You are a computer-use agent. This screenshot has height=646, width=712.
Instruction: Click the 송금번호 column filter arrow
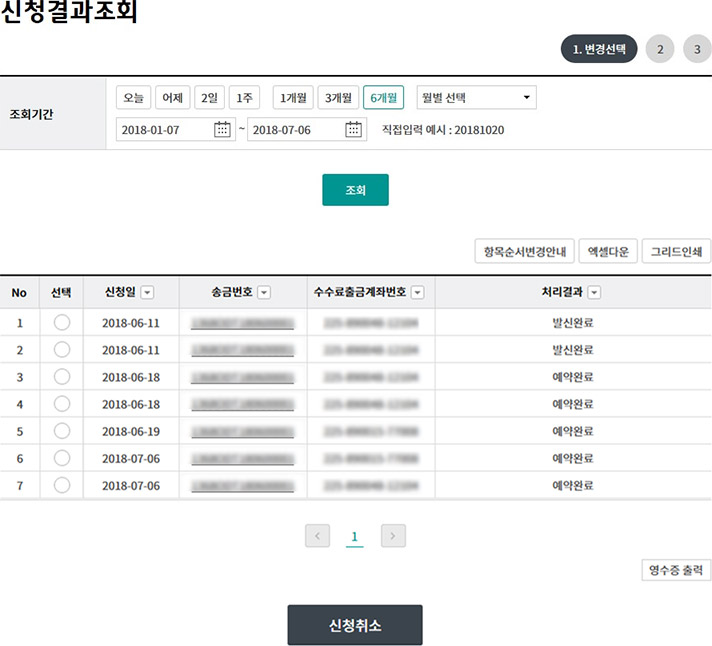pyautogui.click(x=264, y=292)
